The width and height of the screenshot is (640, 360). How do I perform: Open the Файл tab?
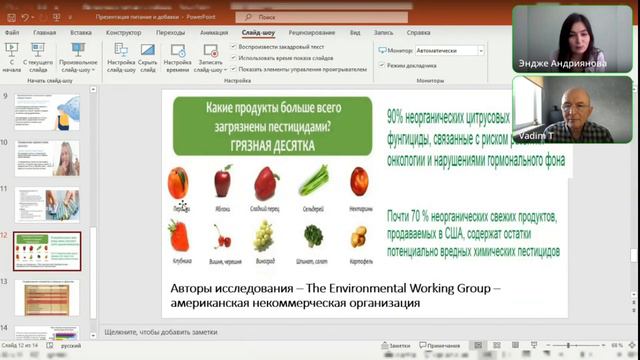coord(12,32)
